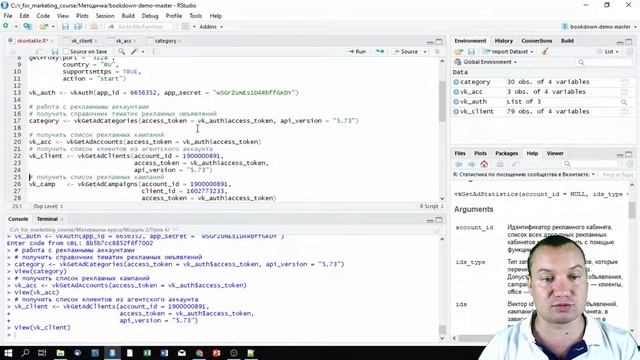Click the Find in Topic field
Screen dimensions: 640x360
pyautogui.click(x=618, y=175)
